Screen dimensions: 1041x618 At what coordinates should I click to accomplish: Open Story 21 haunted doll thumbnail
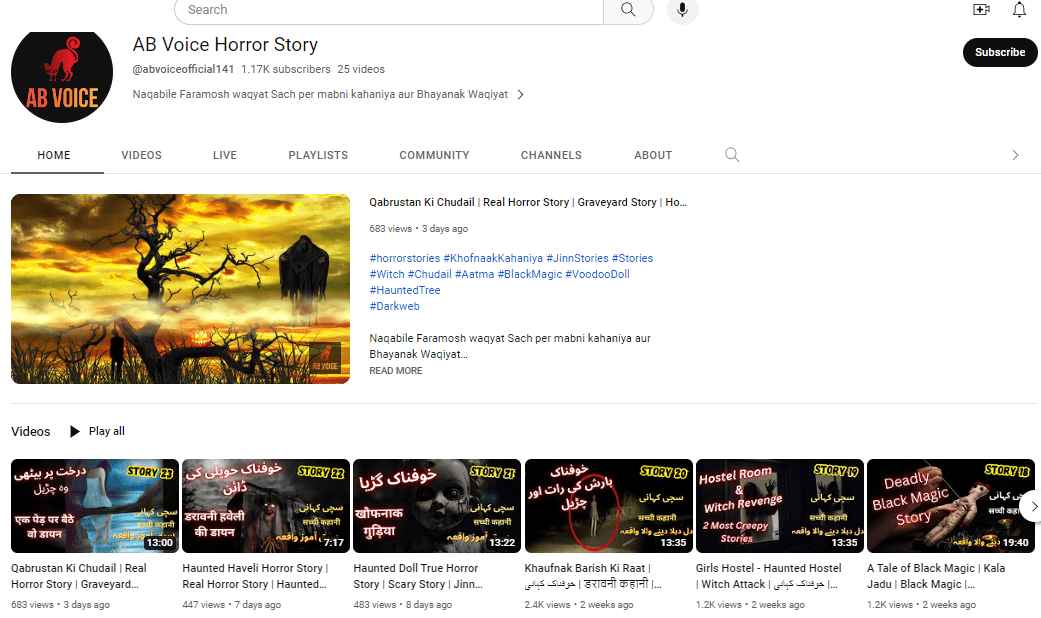click(437, 506)
